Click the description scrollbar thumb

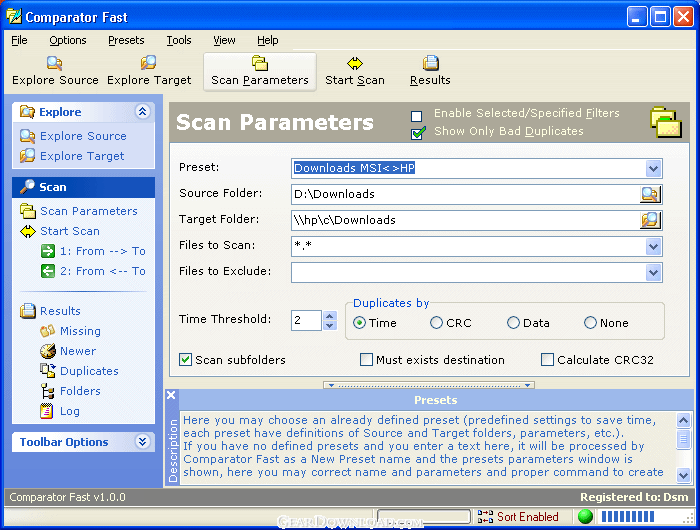point(683,438)
